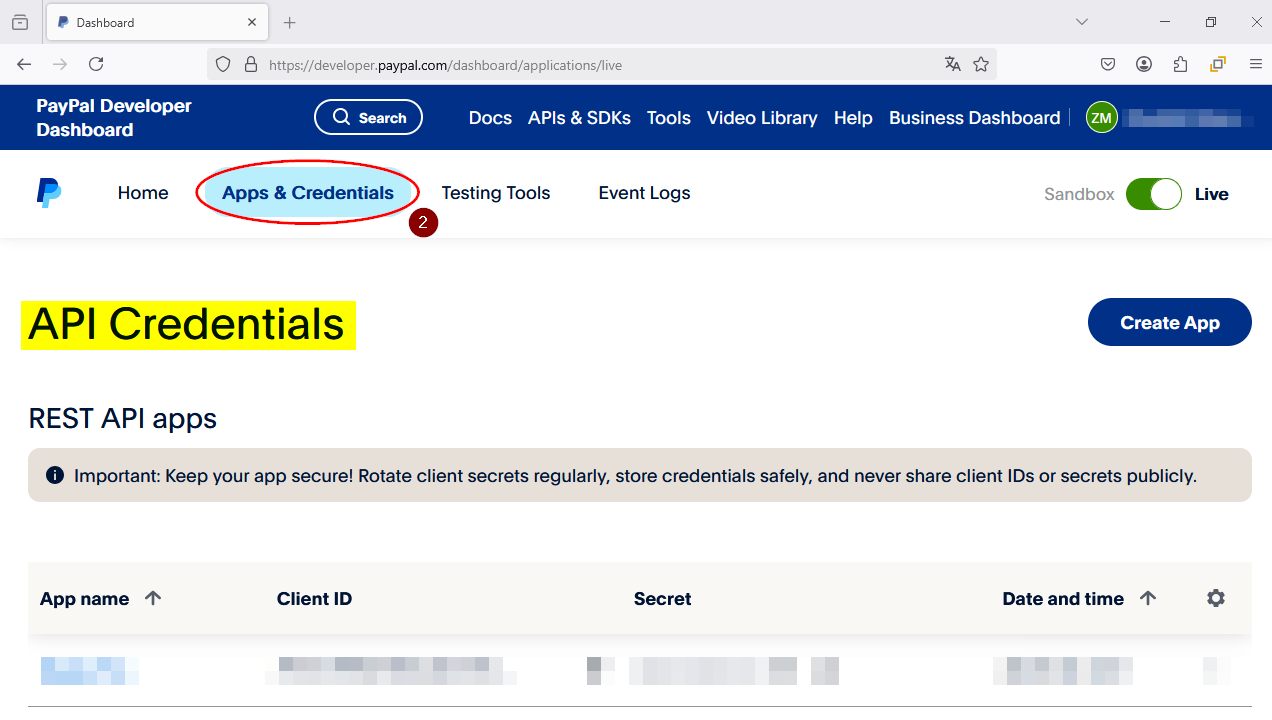
Task: Click the REST API apps heading
Action: pyautogui.click(x=123, y=418)
